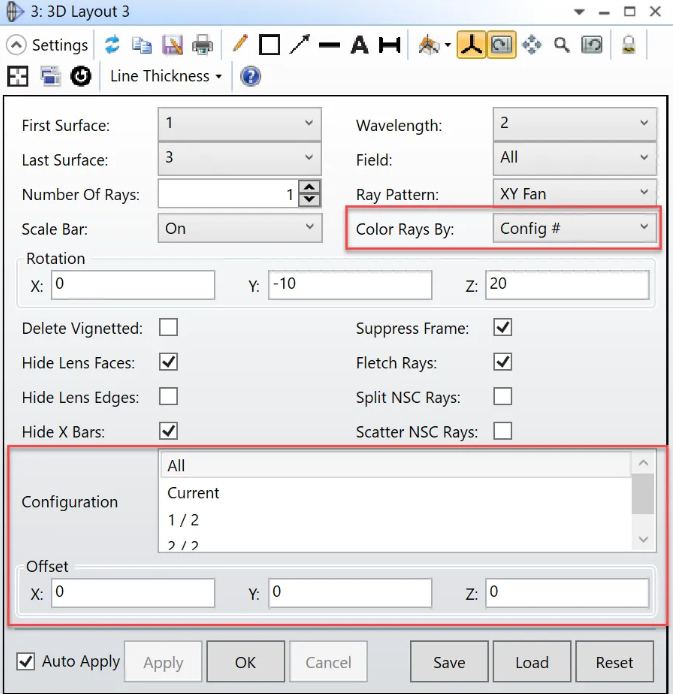The image size is (673, 694).
Task: Open the Color Rays By dropdown
Action: [x=574, y=229]
